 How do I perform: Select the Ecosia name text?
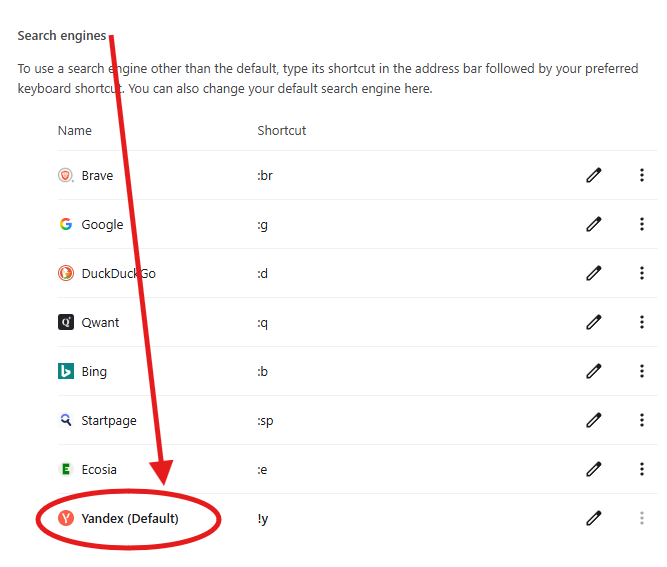pos(99,470)
